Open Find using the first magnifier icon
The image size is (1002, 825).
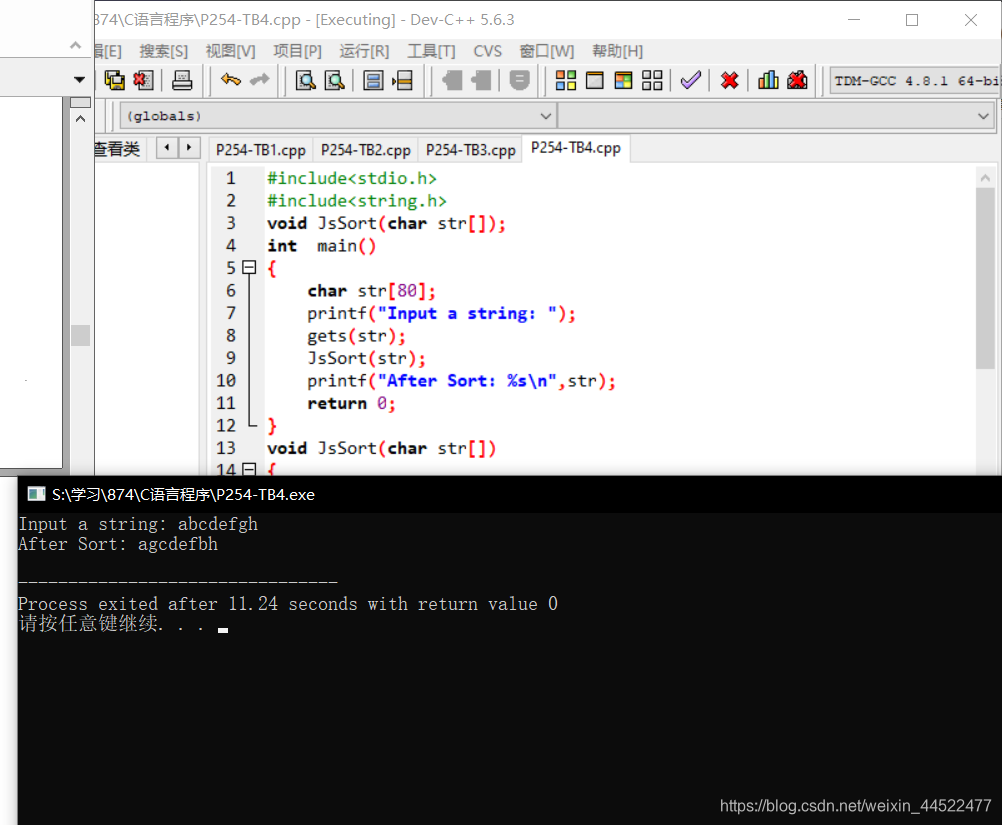306,81
